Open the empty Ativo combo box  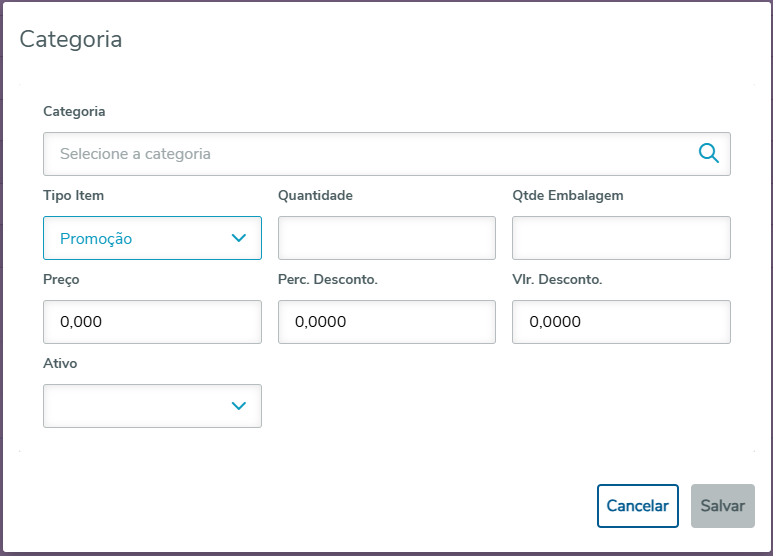coord(140,406)
